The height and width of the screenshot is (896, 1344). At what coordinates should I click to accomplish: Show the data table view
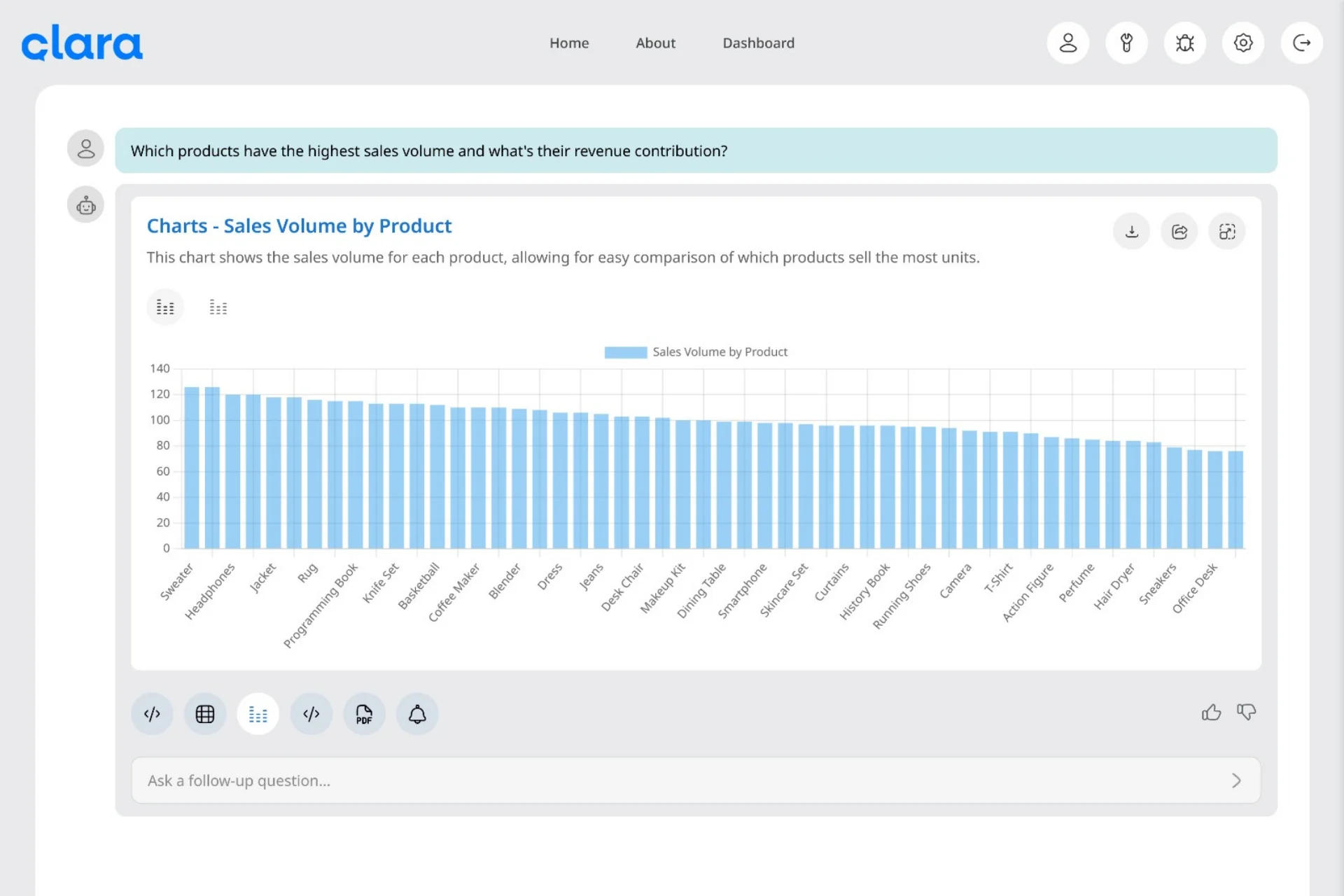(205, 714)
